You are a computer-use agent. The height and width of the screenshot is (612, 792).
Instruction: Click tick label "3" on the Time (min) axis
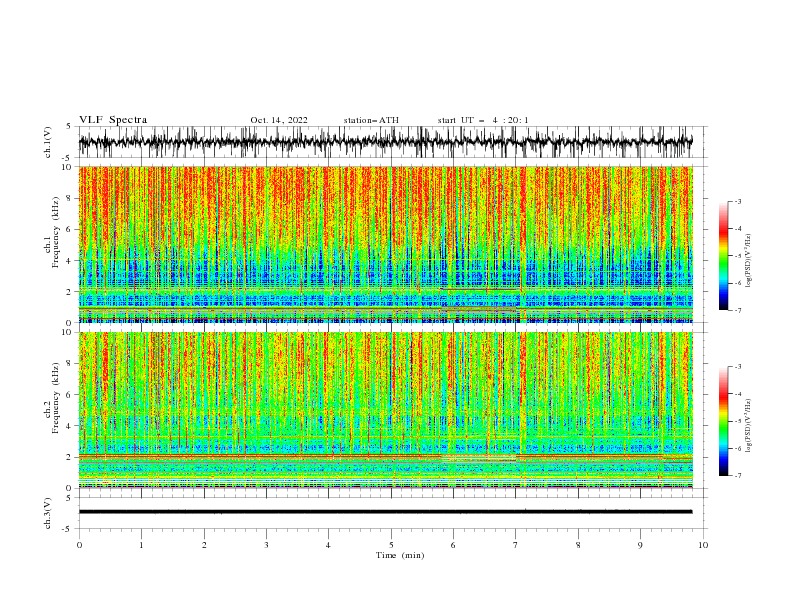(266, 545)
